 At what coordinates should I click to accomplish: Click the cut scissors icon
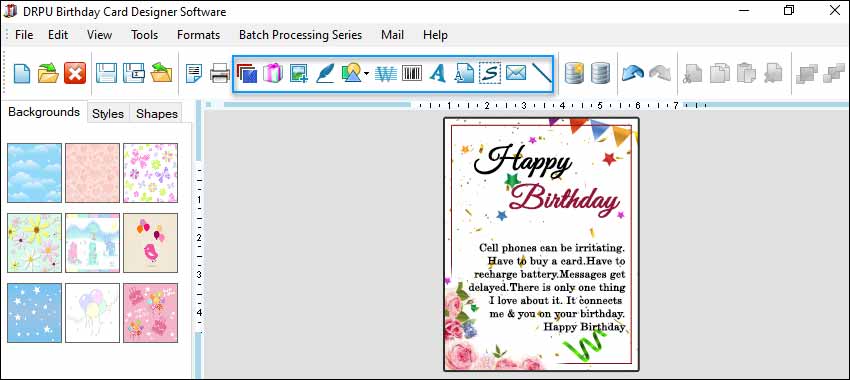[693, 73]
